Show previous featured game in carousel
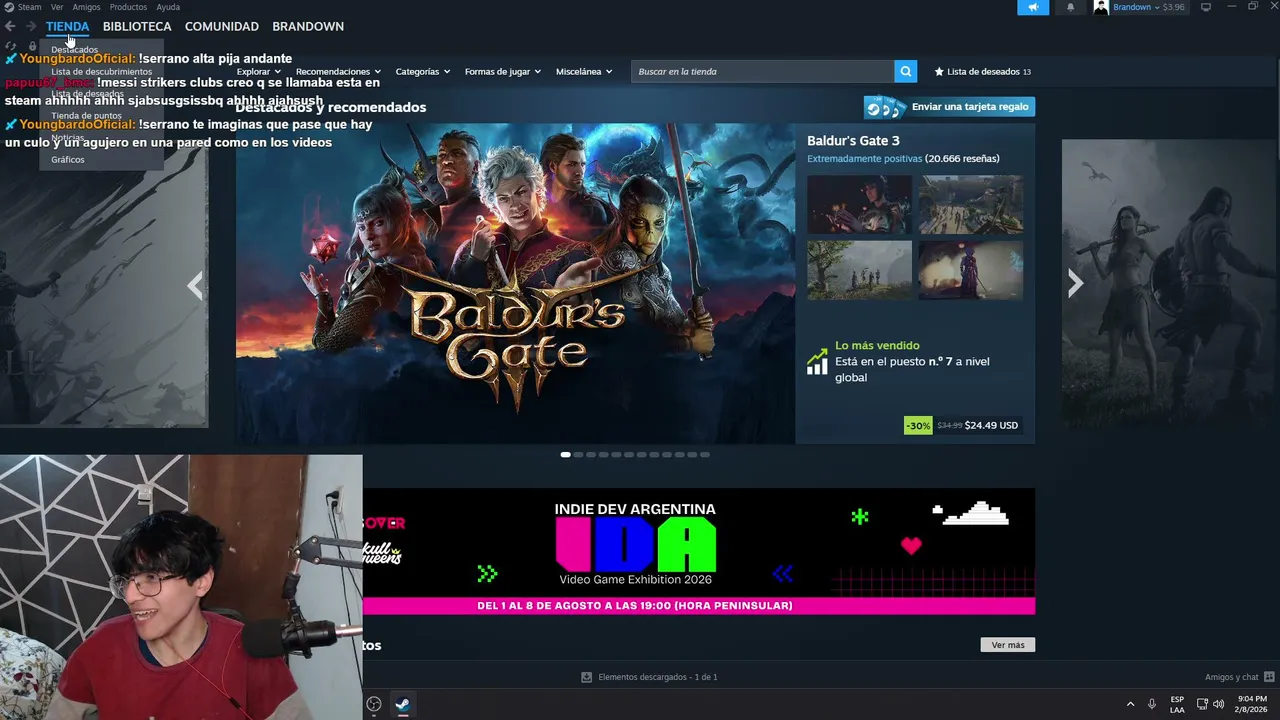The height and width of the screenshot is (720, 1280). tap(195, 285)
